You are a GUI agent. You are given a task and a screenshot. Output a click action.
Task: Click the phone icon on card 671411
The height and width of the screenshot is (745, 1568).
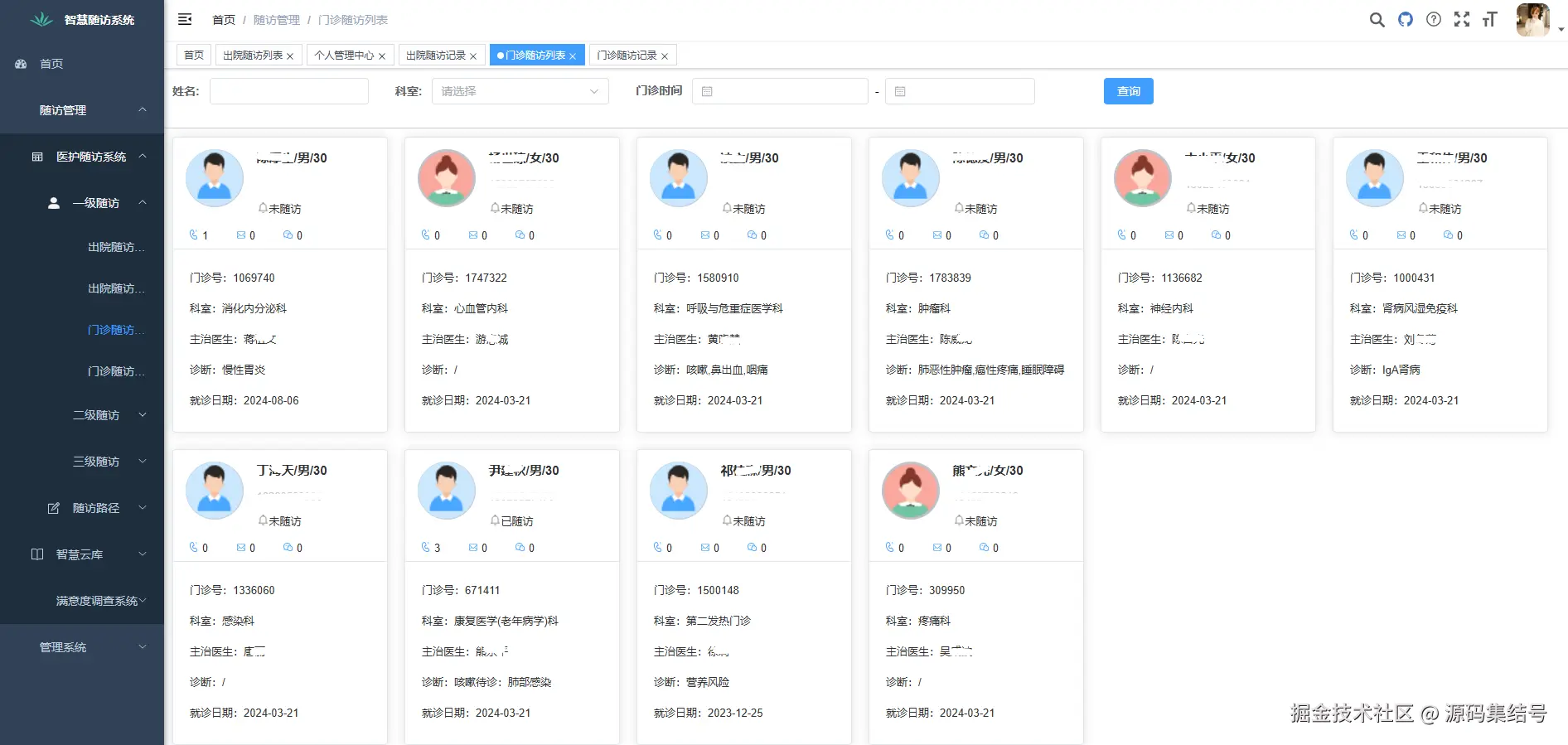426,548
